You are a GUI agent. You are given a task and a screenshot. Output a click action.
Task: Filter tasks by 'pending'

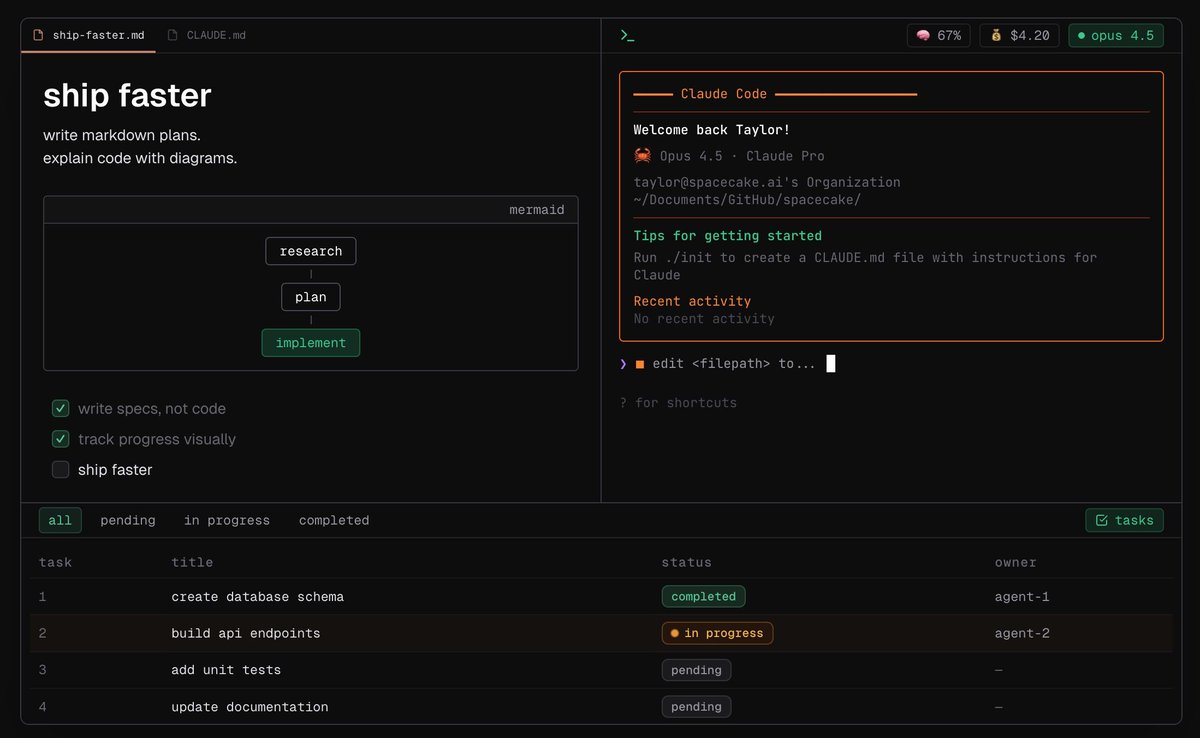pyautogui.click(x=128, y=520)
